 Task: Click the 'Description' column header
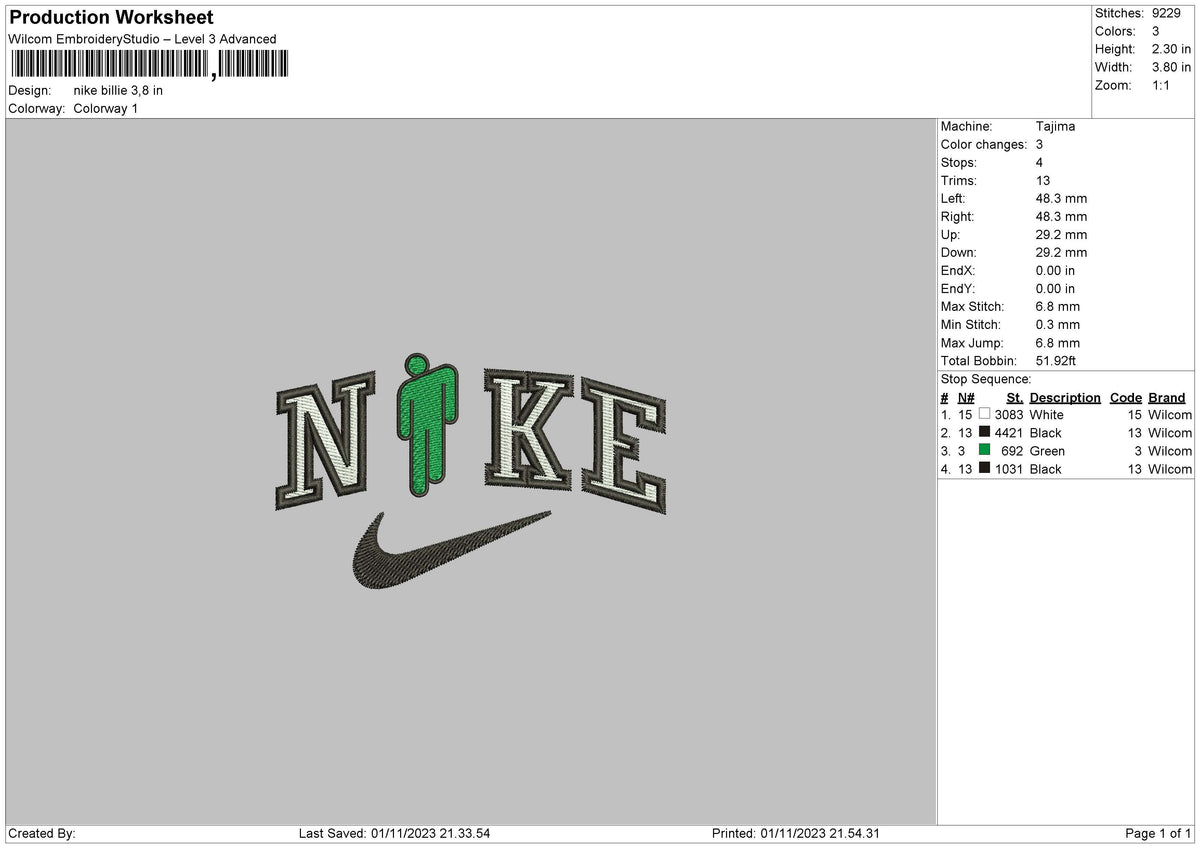(1065, 397)
